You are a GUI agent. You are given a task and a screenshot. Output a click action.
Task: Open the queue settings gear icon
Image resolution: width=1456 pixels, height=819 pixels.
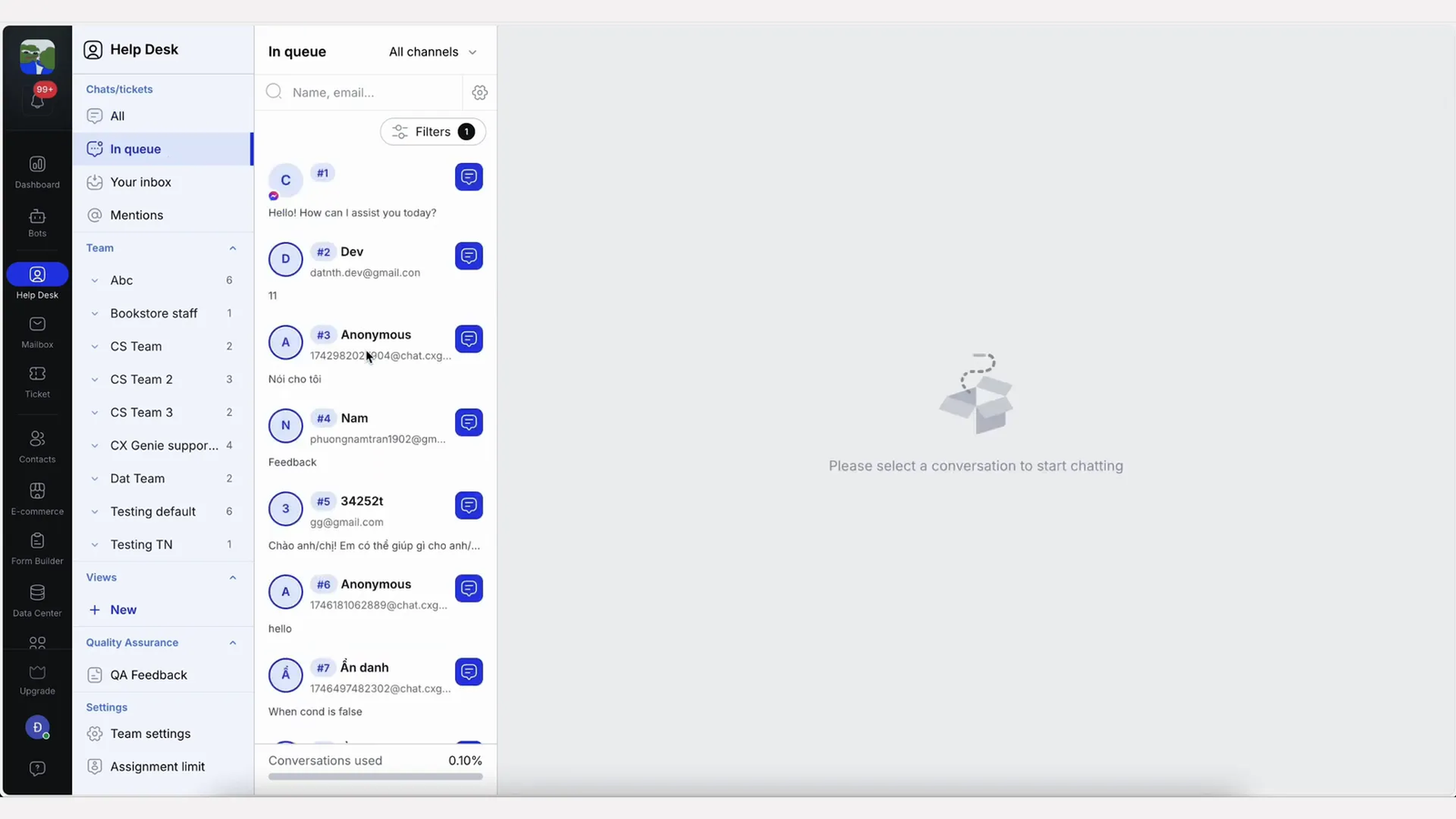[x=480, y=92]
